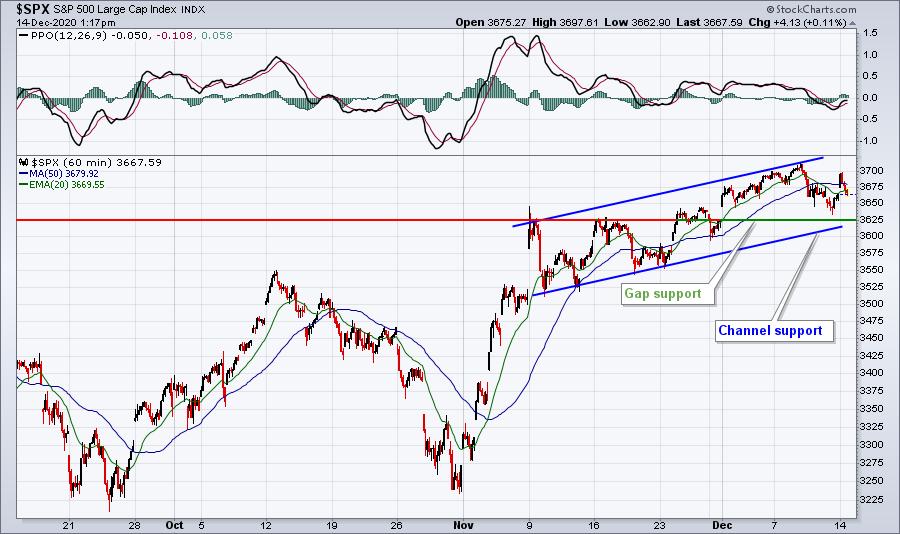Click the 3700 price axis label
Viewport: 900px width, 534px height.
point(872,171)
